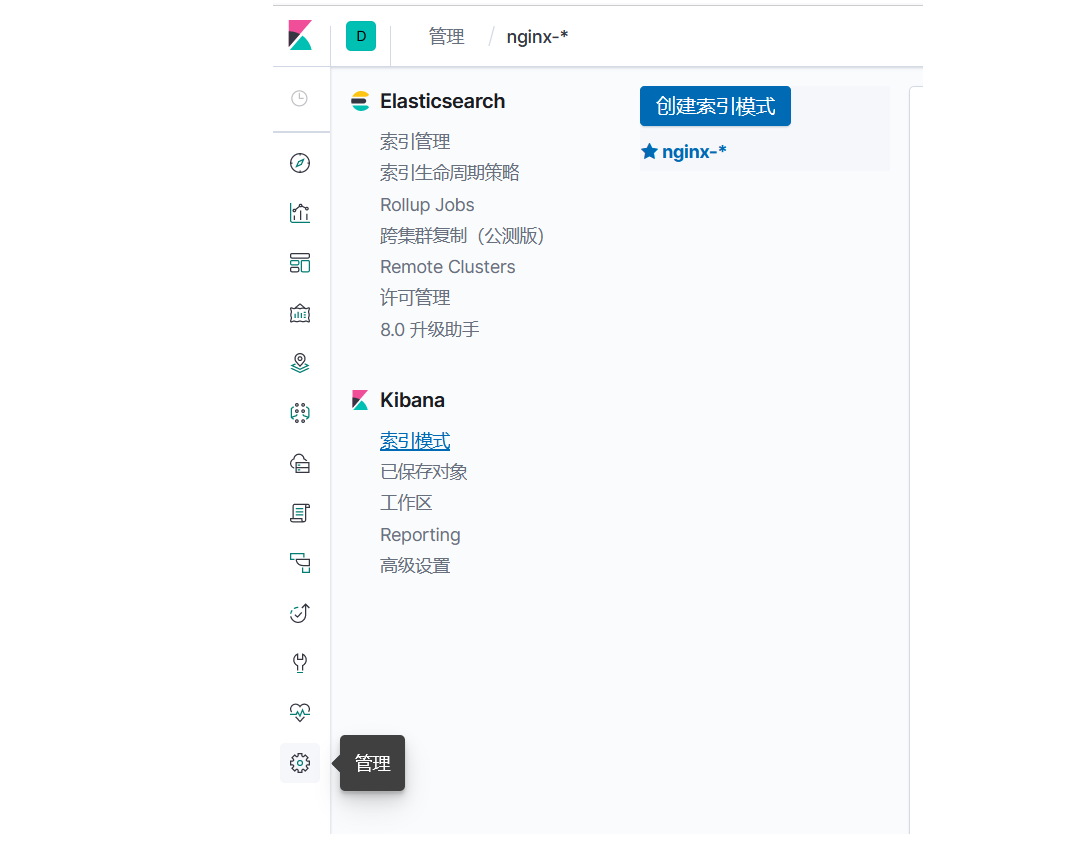
Task: Open Remote Clusters menu item
Action: click(448, 267)
